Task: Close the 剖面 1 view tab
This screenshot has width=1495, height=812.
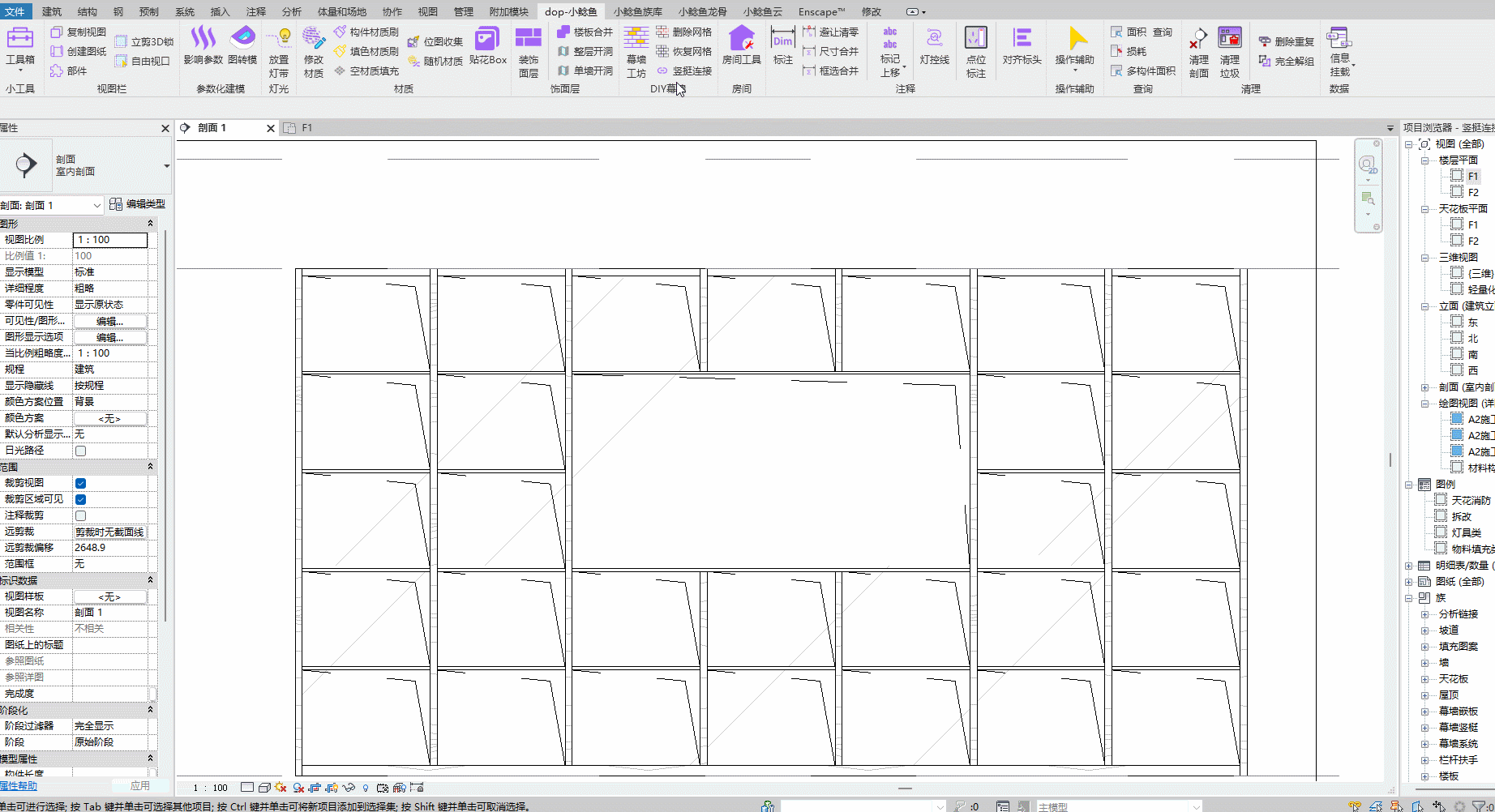Action: [271, 128]
